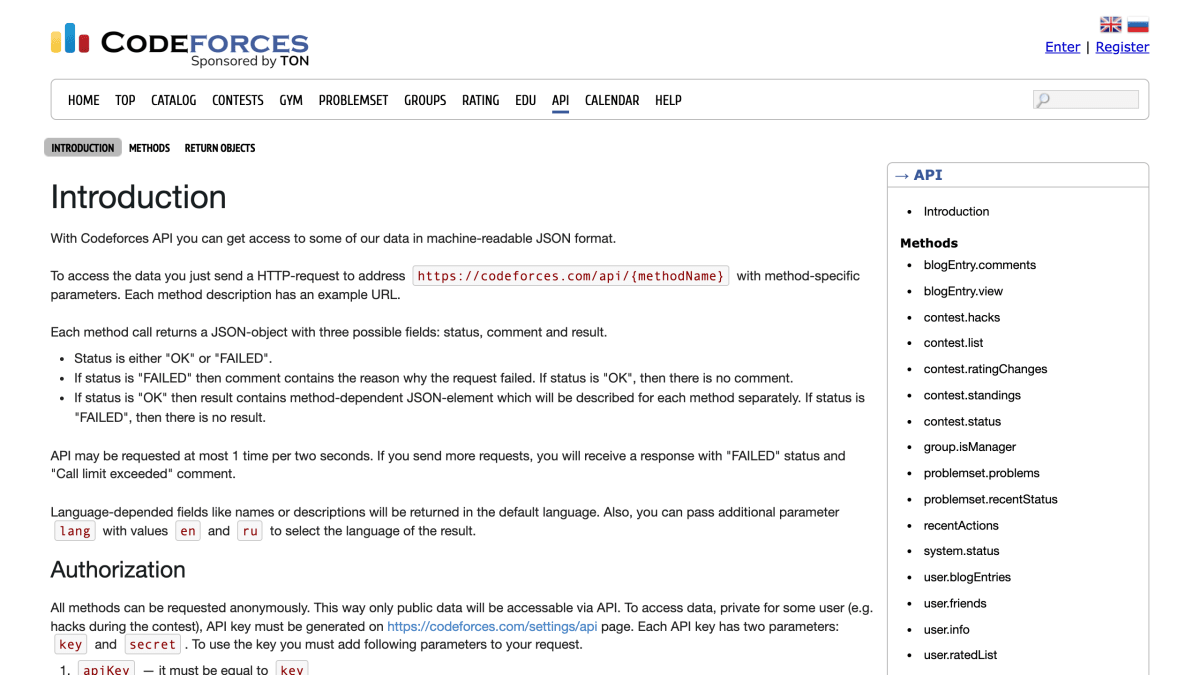This screenshot has width=1200, height=675.
Task: Open user.blogEntries method
Action: (x=967, y=577)
